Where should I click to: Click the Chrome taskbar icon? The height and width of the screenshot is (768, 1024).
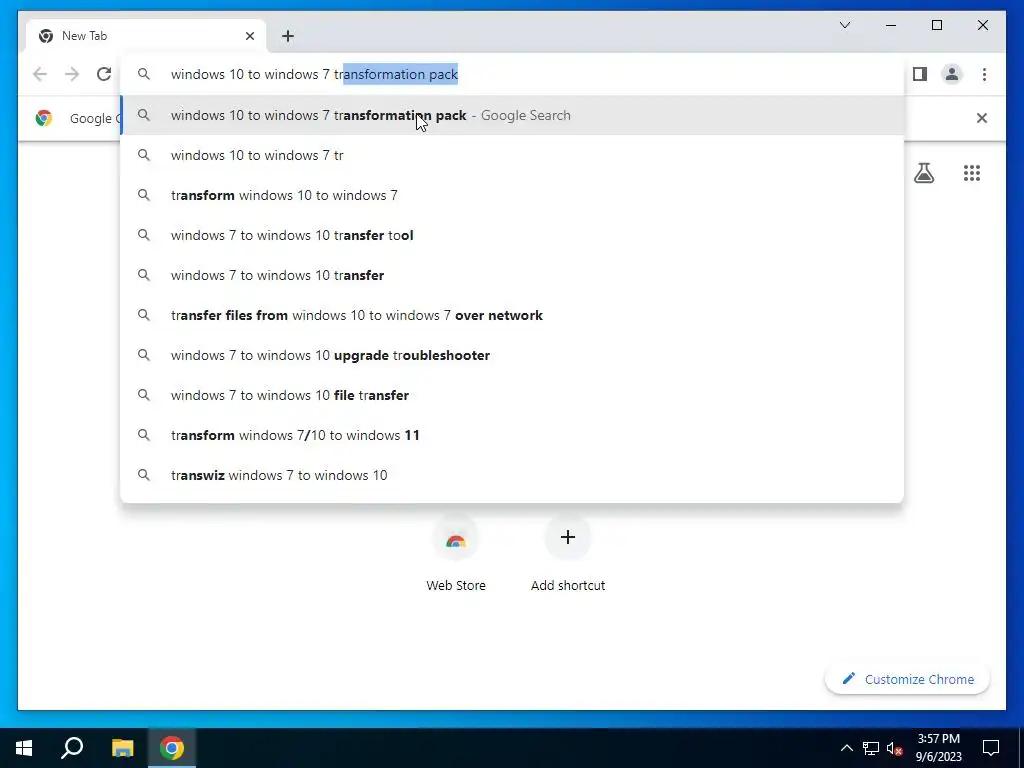coord(172,748)
